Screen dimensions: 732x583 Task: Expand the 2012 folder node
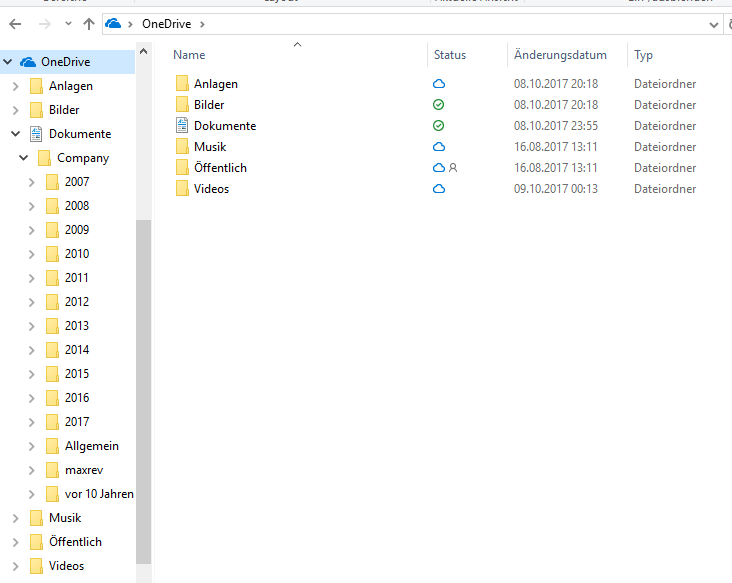[x=32, y=302]
